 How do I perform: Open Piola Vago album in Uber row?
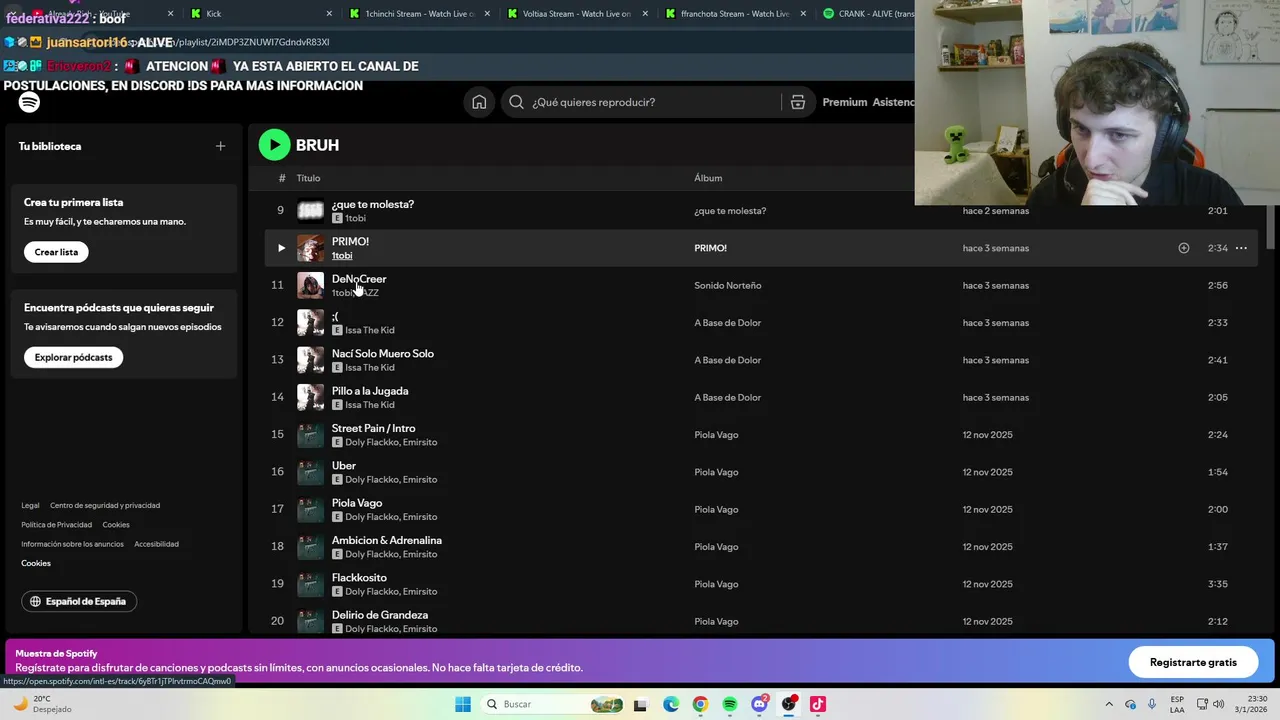(716, 472)
